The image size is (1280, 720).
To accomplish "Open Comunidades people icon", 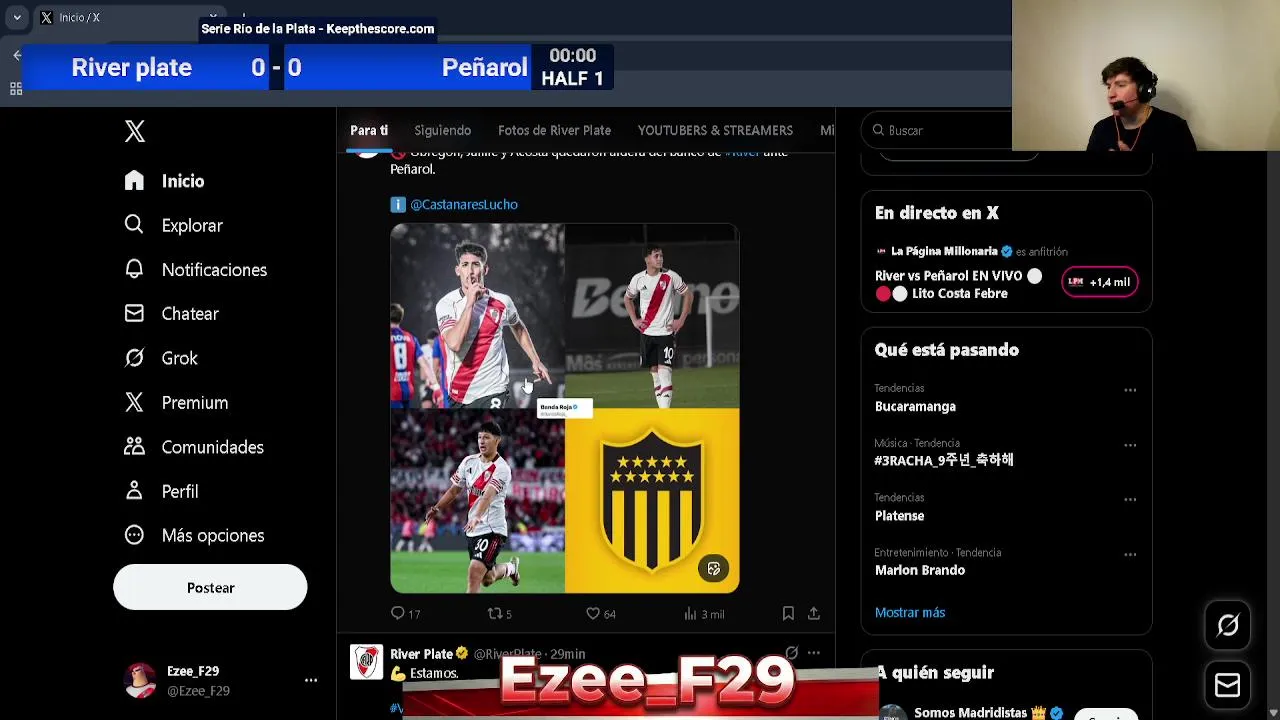I will click(x=134, y=446).
